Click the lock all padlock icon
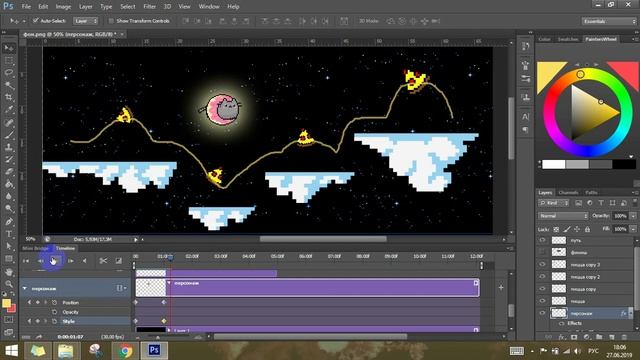This screenshot has width=640, height=360. pos(587,229)
